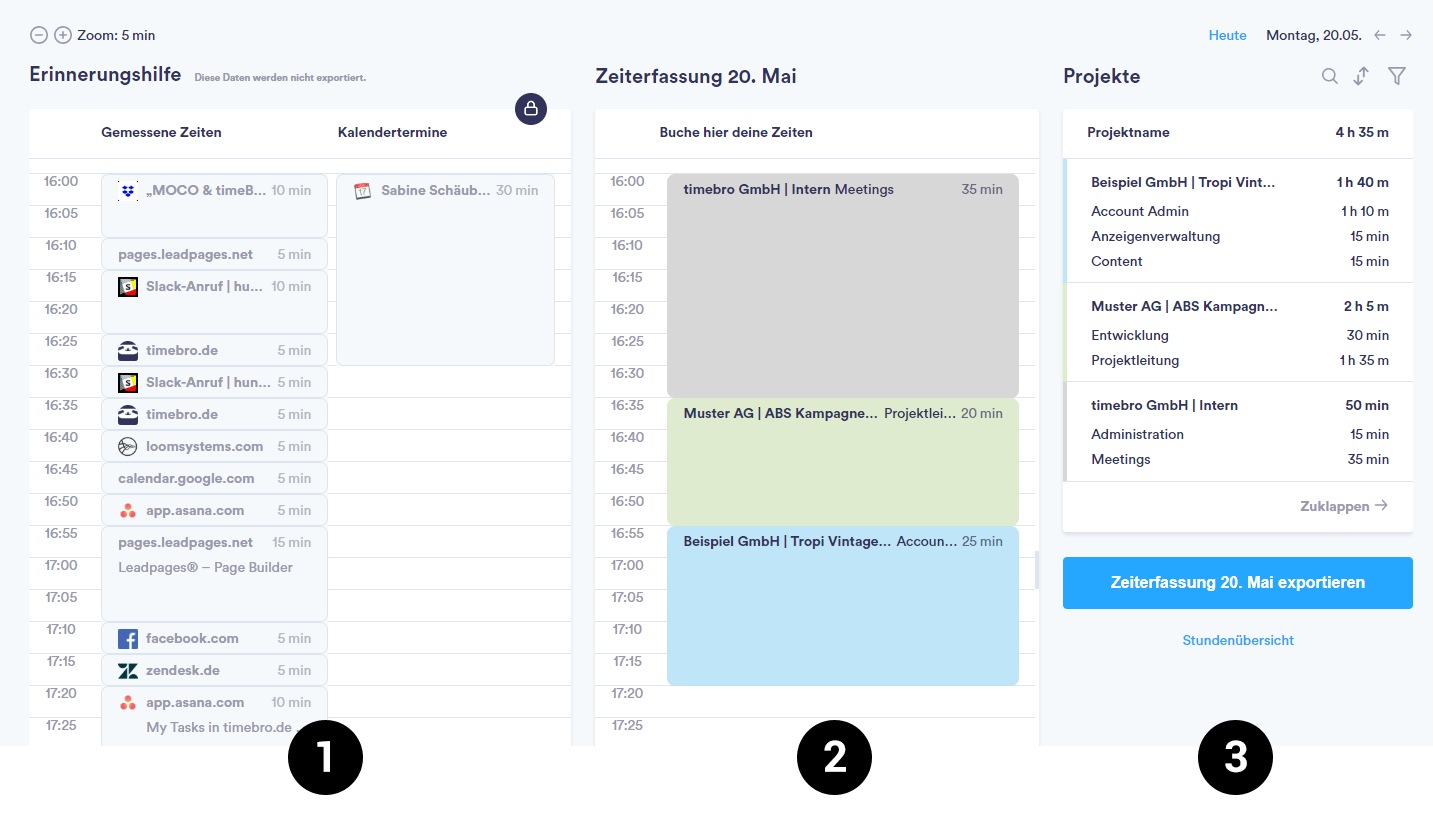Click the empty 17:20 slot in Zeiterfassung
This screenshot has width=1433, height=814.
click(x=843, y=702)
